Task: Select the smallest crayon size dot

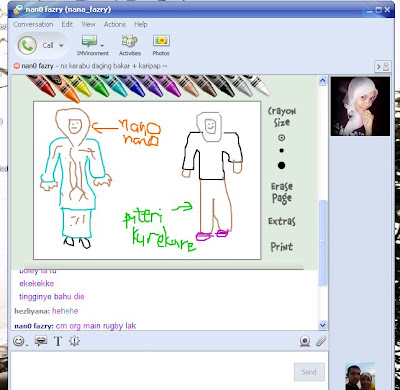Action: click(x=281, y=137)
